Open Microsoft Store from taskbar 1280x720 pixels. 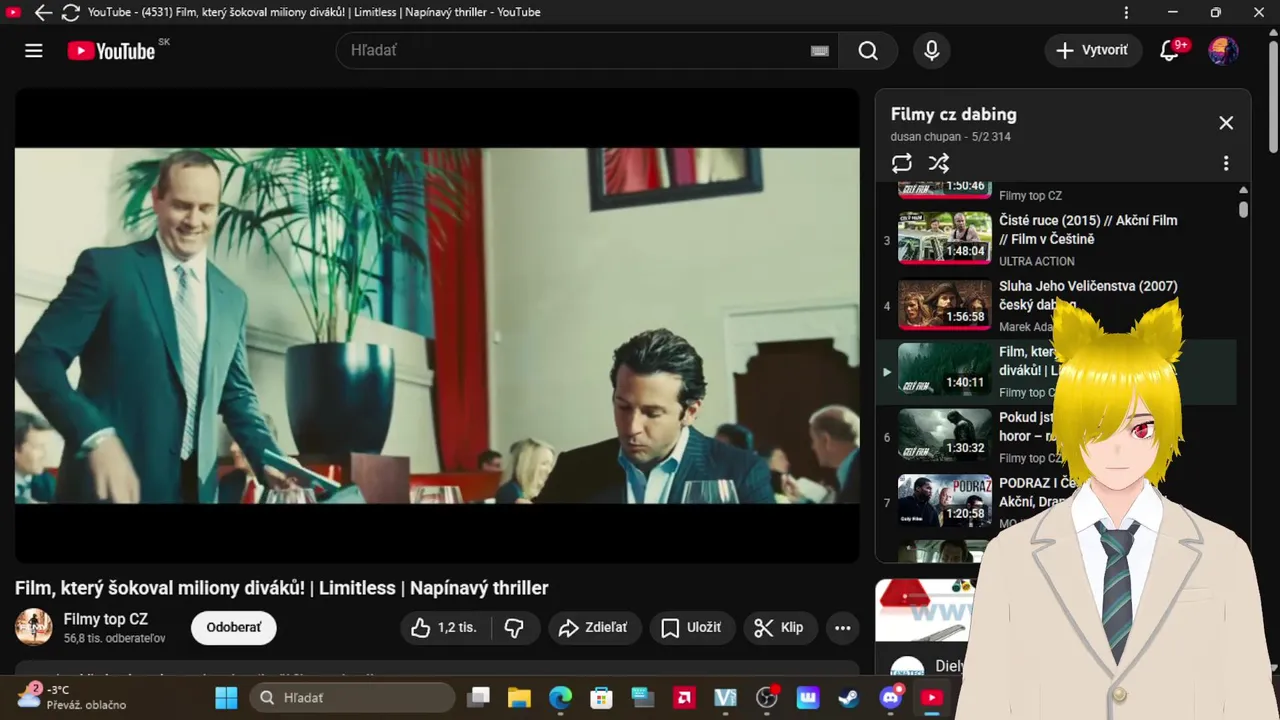[x=601, y=698]
